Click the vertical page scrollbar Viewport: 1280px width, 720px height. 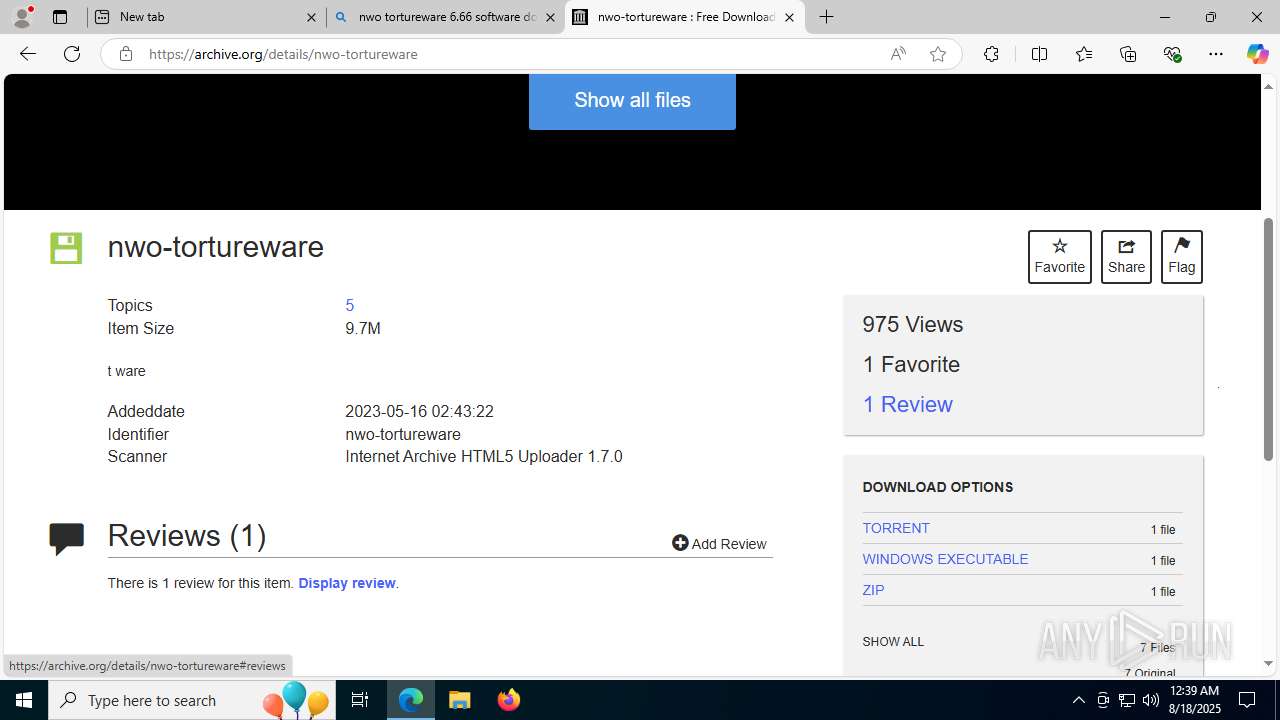(x=1269, y=340)
